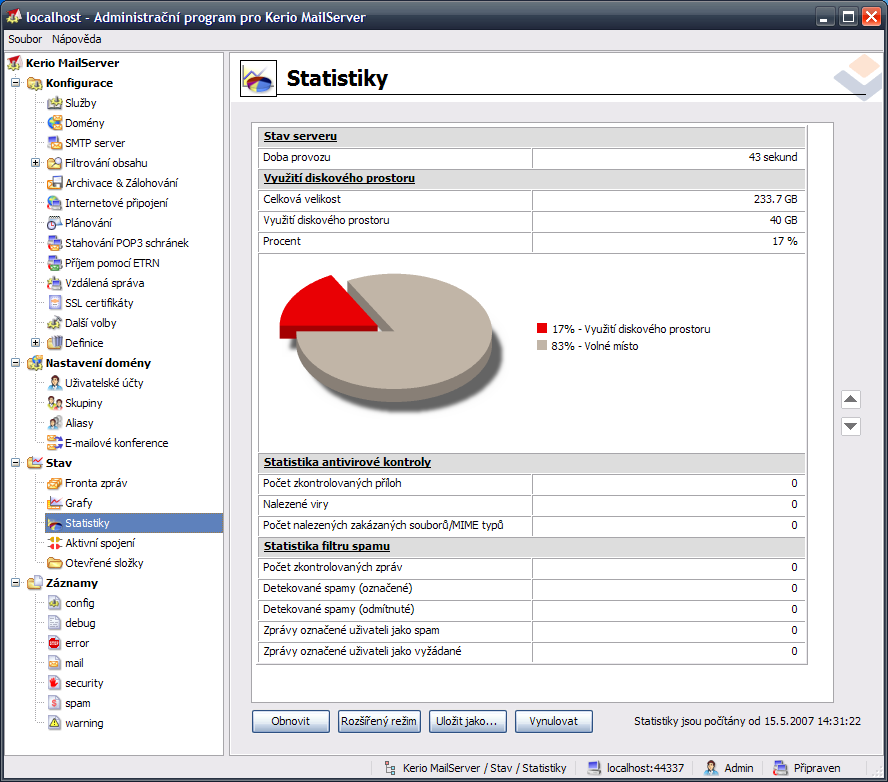Click the scroll up arrow button
The width and height of the screenshot is (888, 782).
851,399
